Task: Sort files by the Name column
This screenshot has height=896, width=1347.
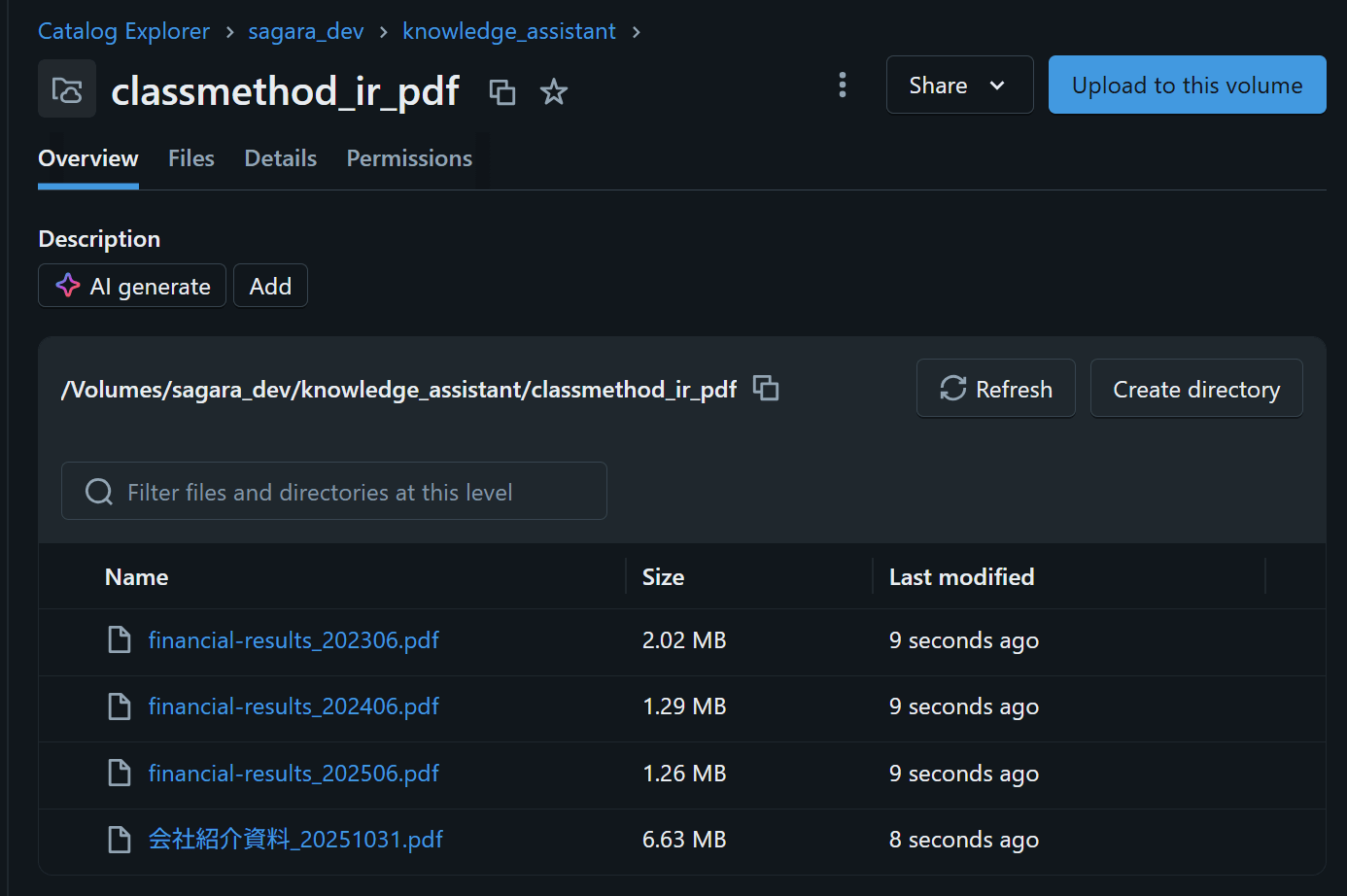Action: (x=137, y=577)
